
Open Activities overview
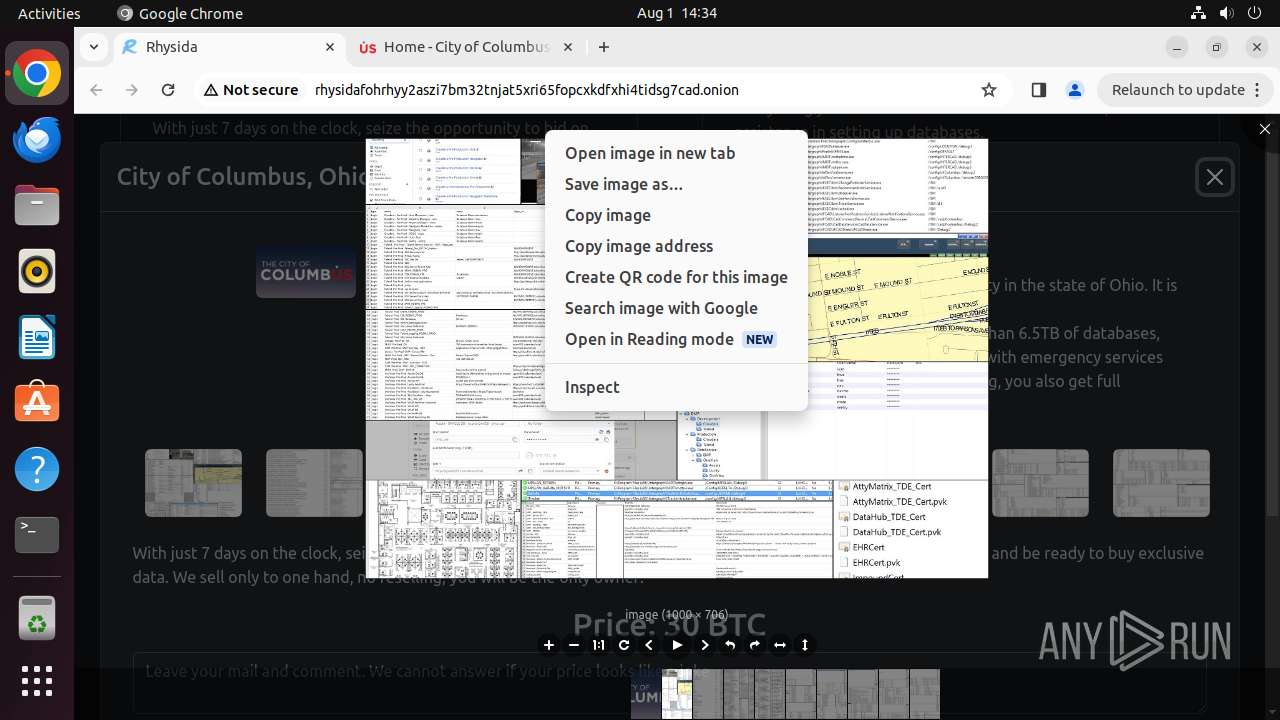click(49, 13)
